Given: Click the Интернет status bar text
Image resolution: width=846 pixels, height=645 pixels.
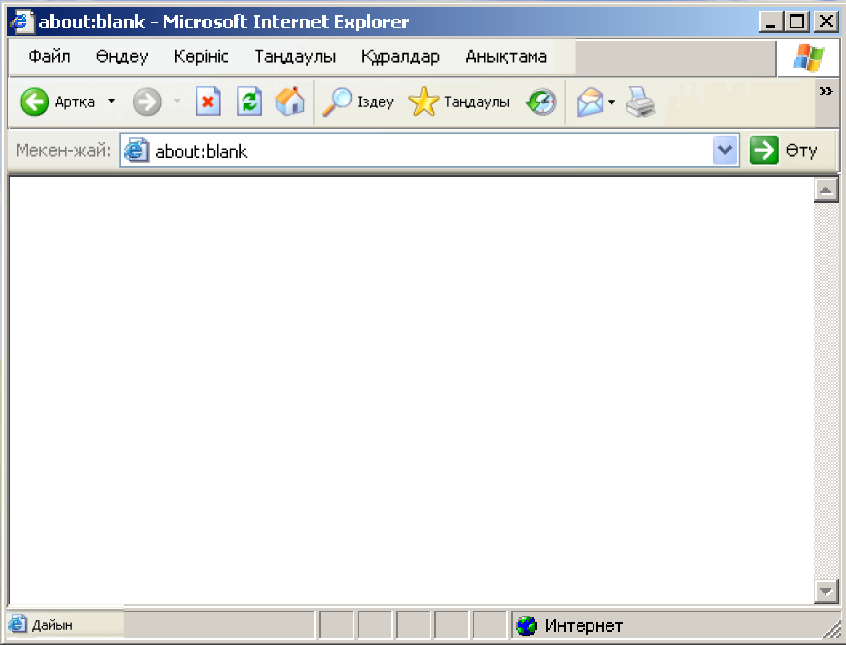Looking at the screenshot, I should 583,626.
